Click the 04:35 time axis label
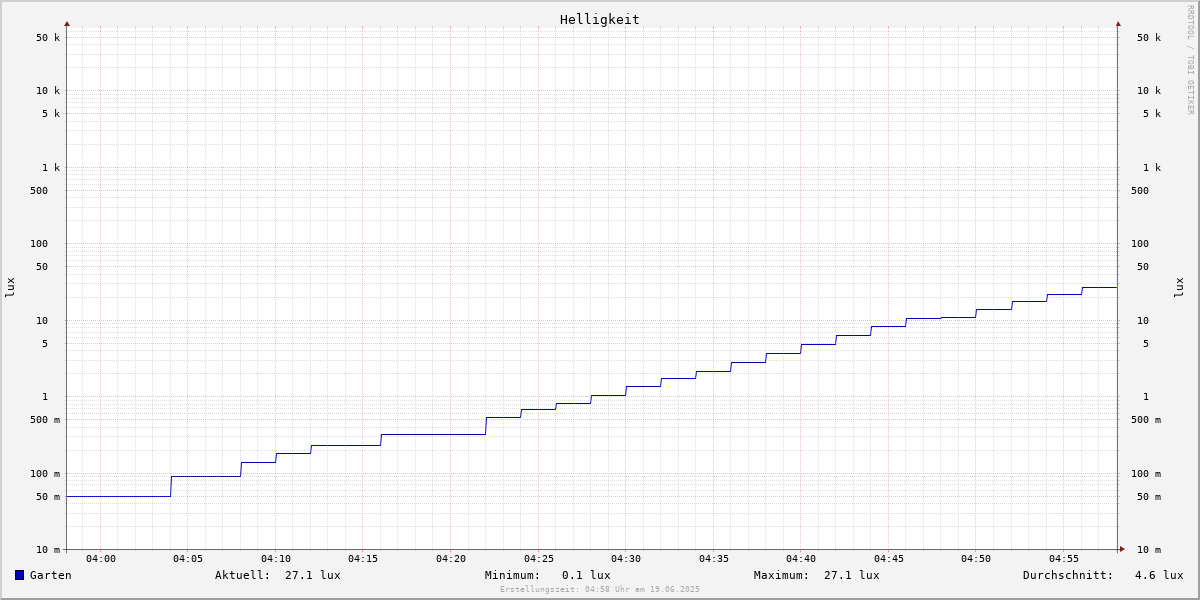This screenshot has width=1200, height=600. point(714,558)
